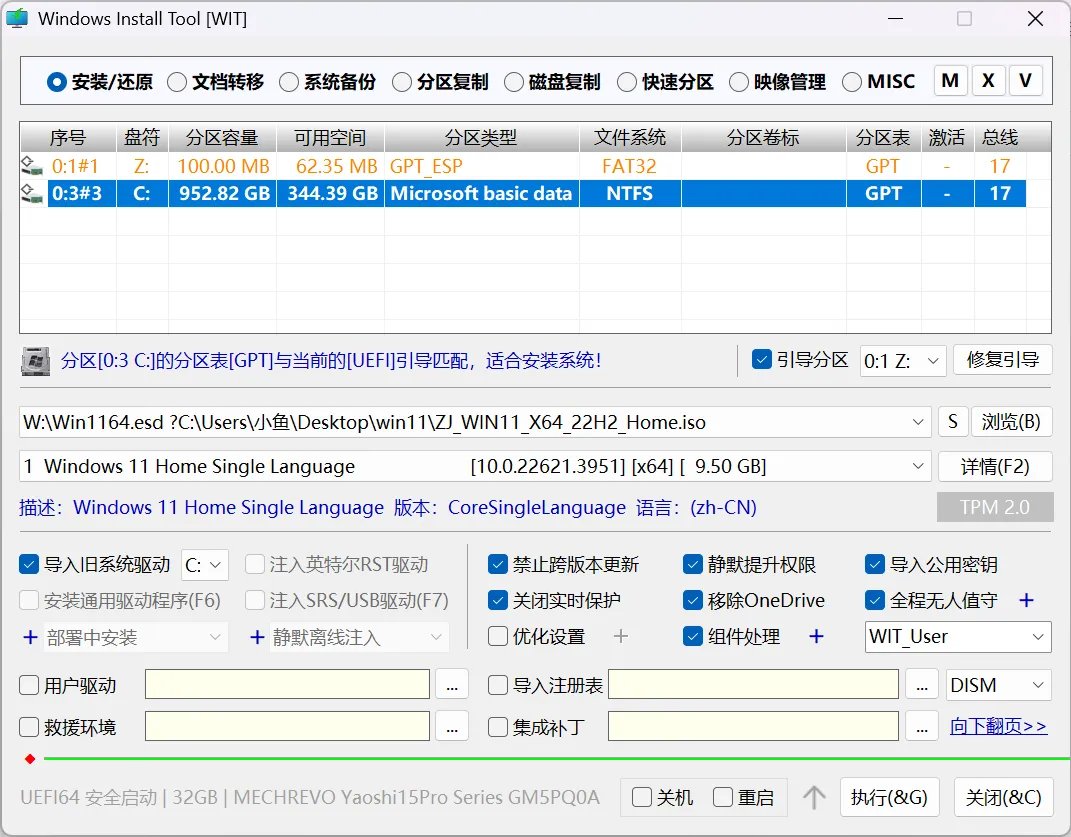1071x837 pixels.
Task: Expand the image file path dropdown
Action: tap(918, 422)
